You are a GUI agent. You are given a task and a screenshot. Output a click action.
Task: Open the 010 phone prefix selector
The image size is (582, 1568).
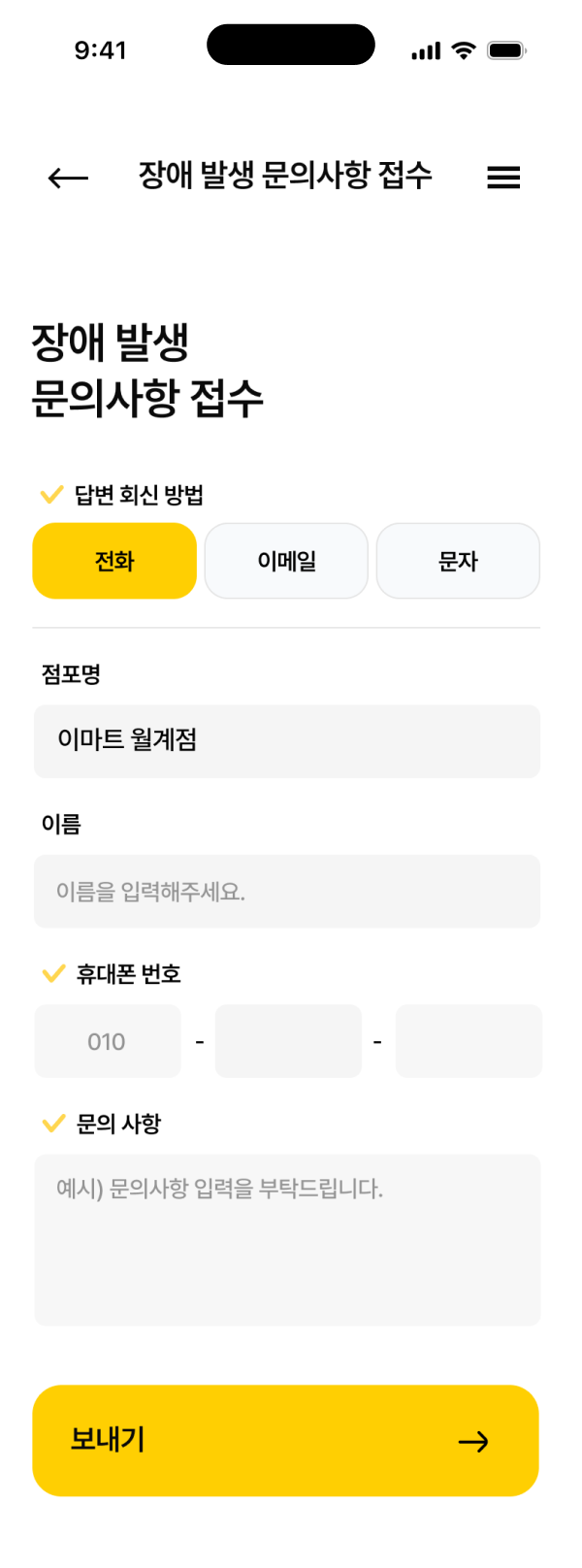[x=107, y=1040]
